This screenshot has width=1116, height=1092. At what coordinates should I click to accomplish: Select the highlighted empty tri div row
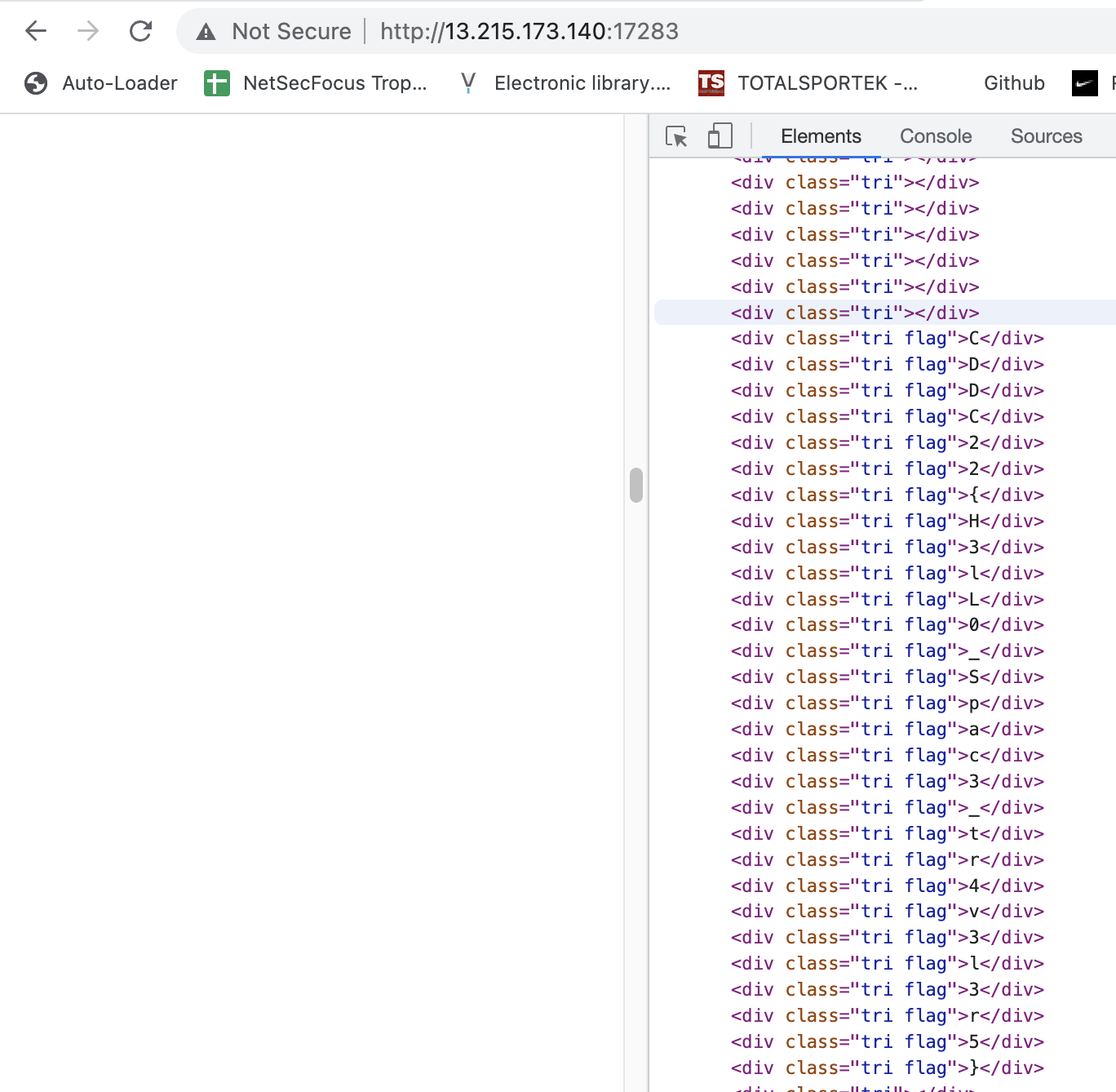click(x=885, y=313)
